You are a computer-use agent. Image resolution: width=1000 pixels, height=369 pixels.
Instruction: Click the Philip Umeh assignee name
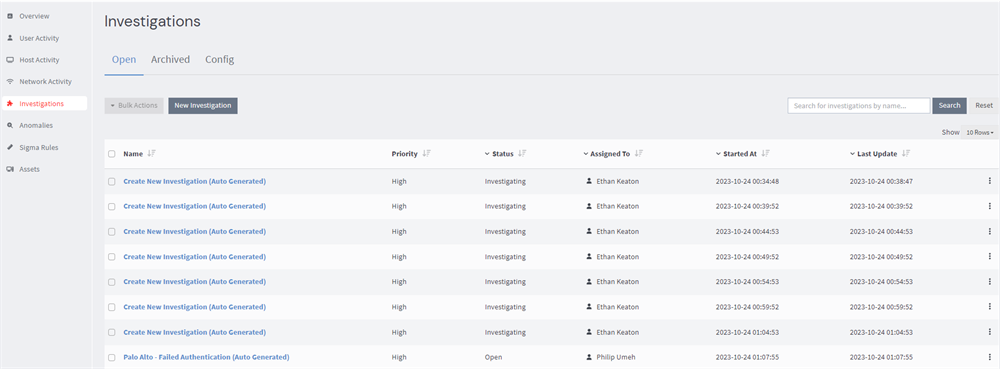coord(615,357)
